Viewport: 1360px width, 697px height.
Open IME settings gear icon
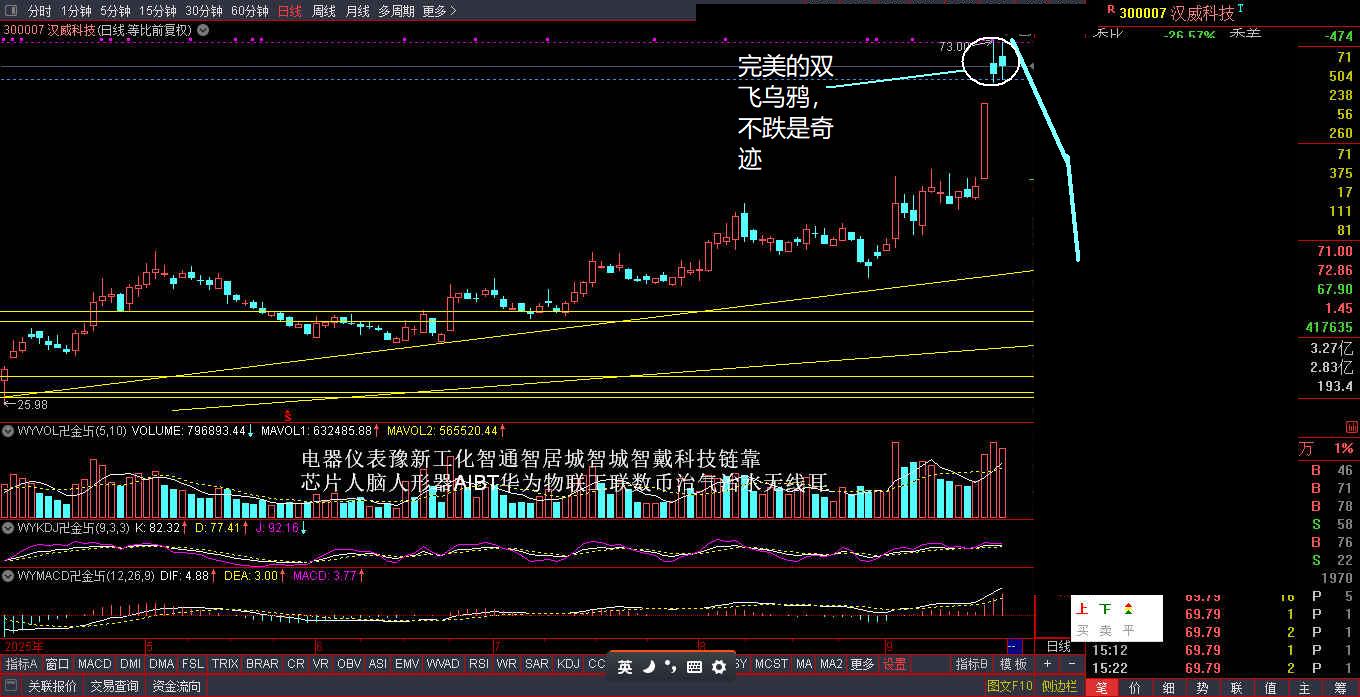point(718,666)
